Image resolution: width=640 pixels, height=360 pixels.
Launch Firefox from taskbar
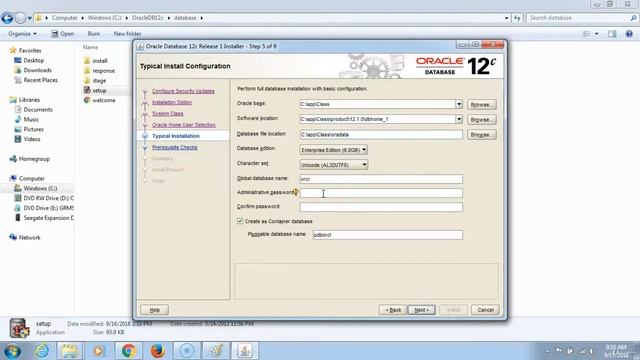tap(158, 351)
